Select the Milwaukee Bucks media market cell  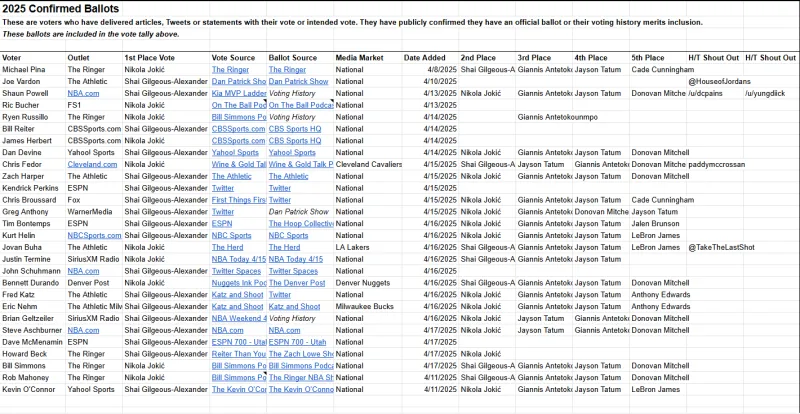[x=368, y=306]
